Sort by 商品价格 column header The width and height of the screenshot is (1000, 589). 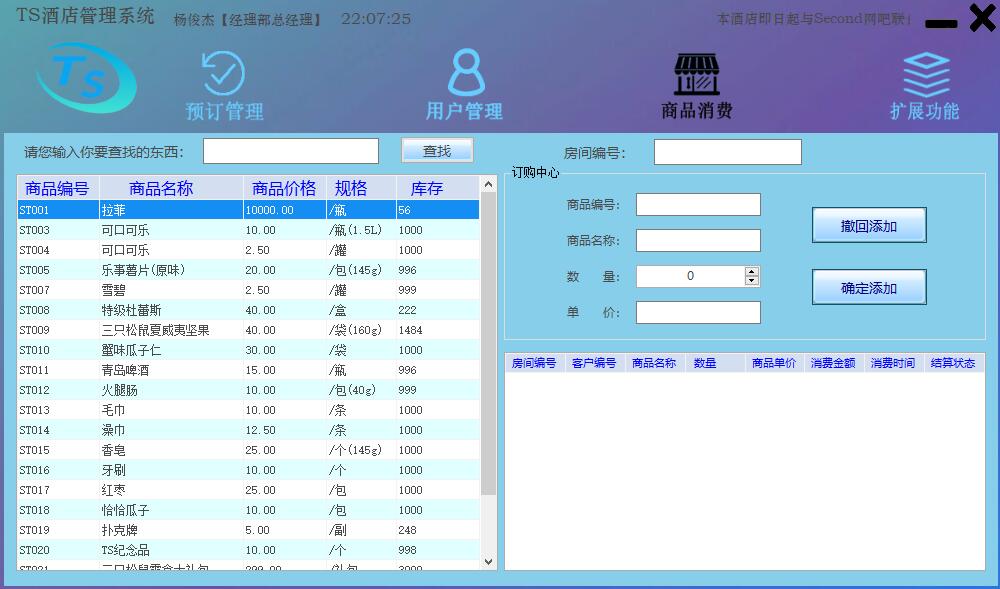click(x=284, y=188)
